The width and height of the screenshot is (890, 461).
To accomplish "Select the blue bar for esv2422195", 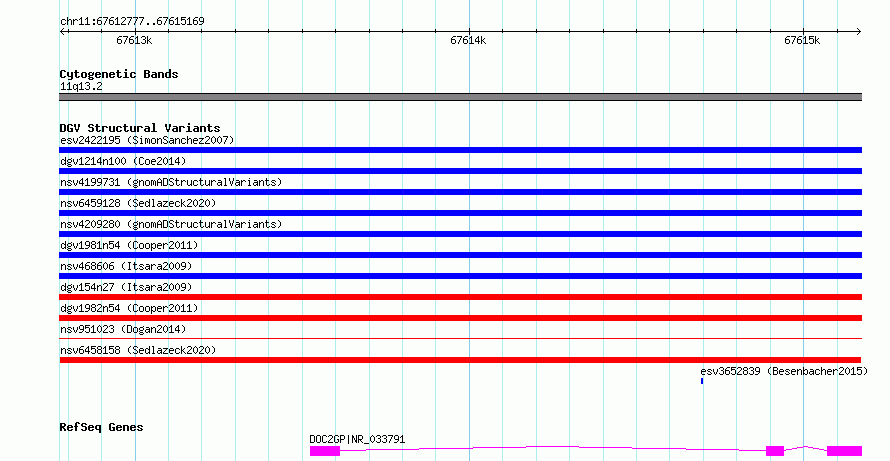I will coord(460,150).
